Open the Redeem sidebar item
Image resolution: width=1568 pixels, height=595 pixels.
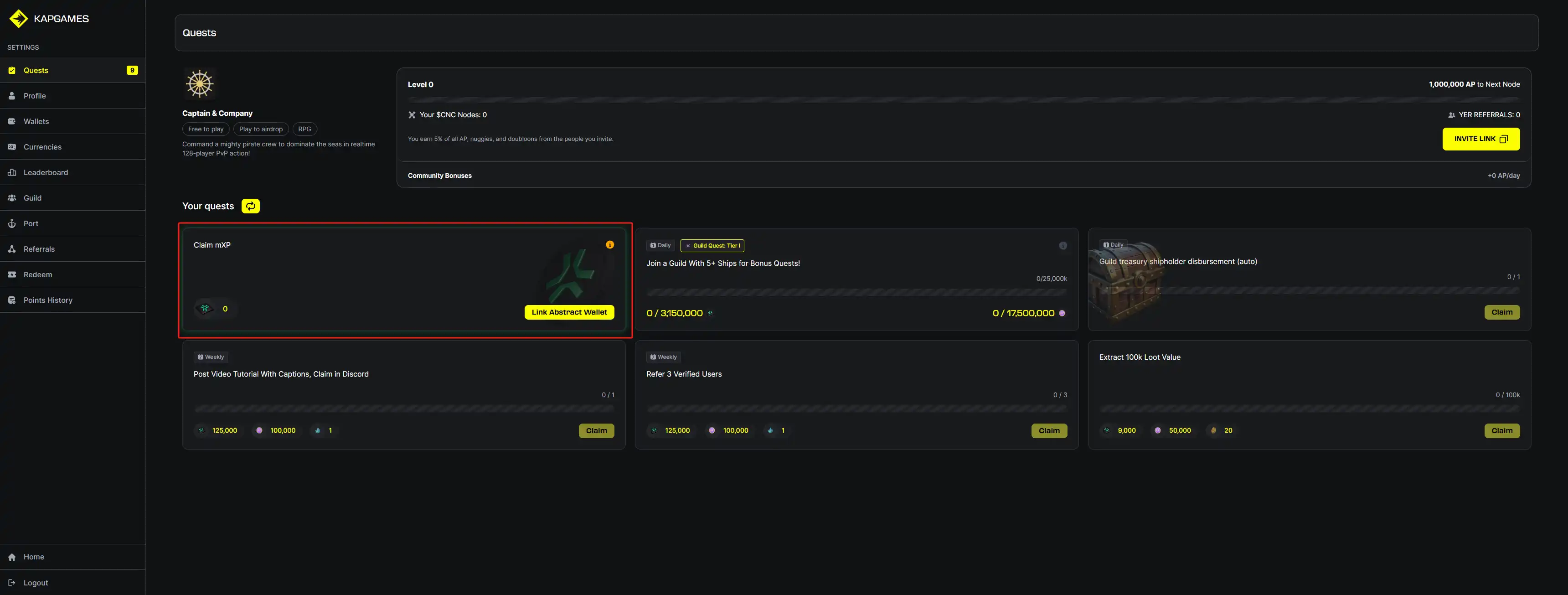tap(38, 274)
